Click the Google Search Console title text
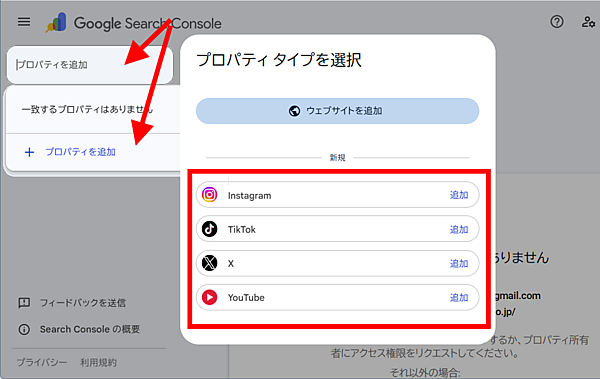The width and height of the screenshot is (600, 379). tap(148, 23)
